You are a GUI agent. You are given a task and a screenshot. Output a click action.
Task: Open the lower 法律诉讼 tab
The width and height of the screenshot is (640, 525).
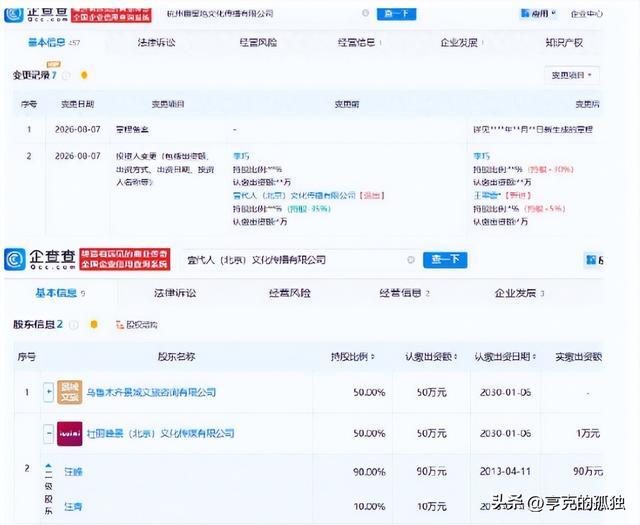[175, 293]
